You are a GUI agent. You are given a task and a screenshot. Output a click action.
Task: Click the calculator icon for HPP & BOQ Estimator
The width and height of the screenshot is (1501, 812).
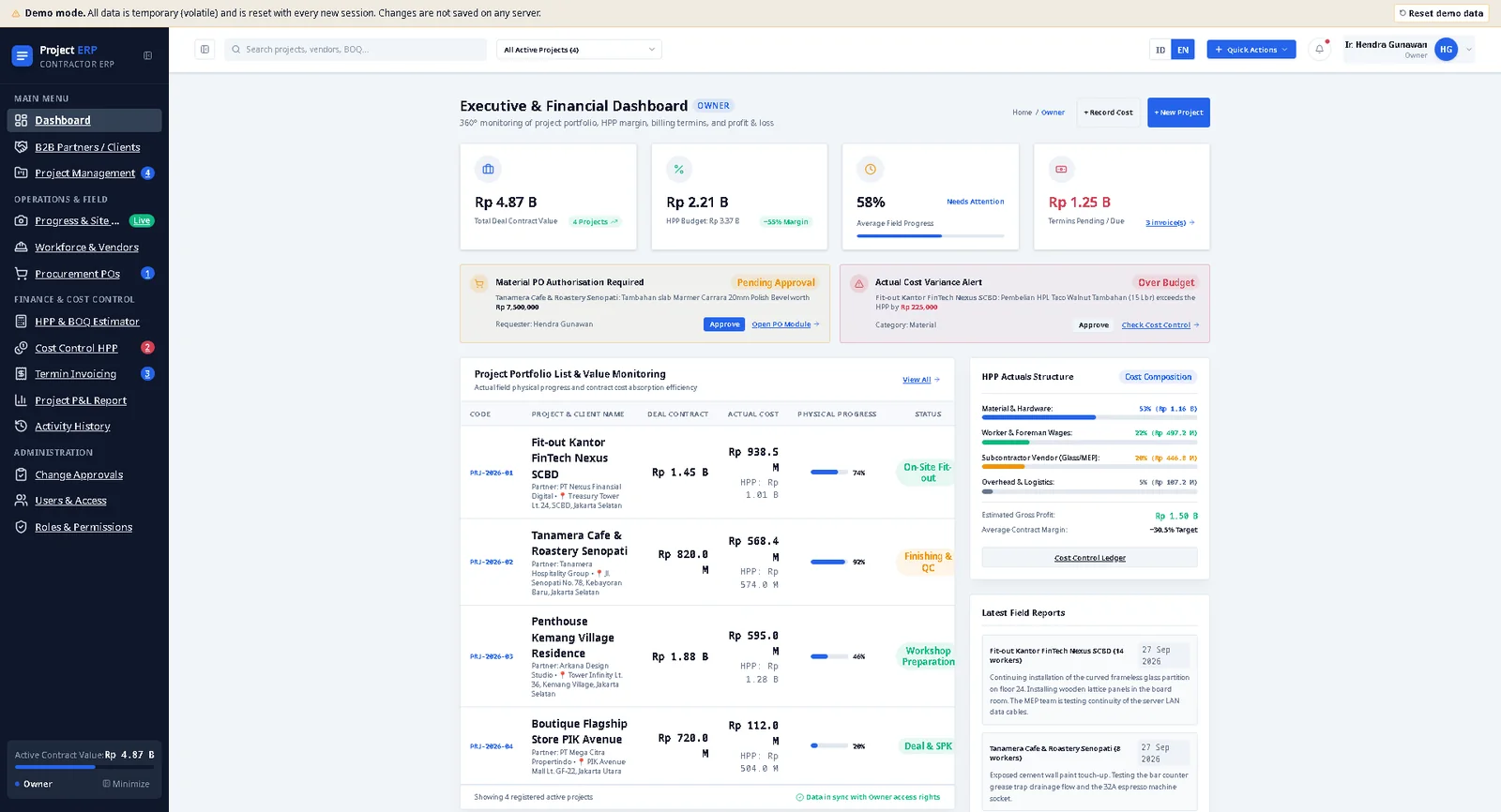point(21,322)
